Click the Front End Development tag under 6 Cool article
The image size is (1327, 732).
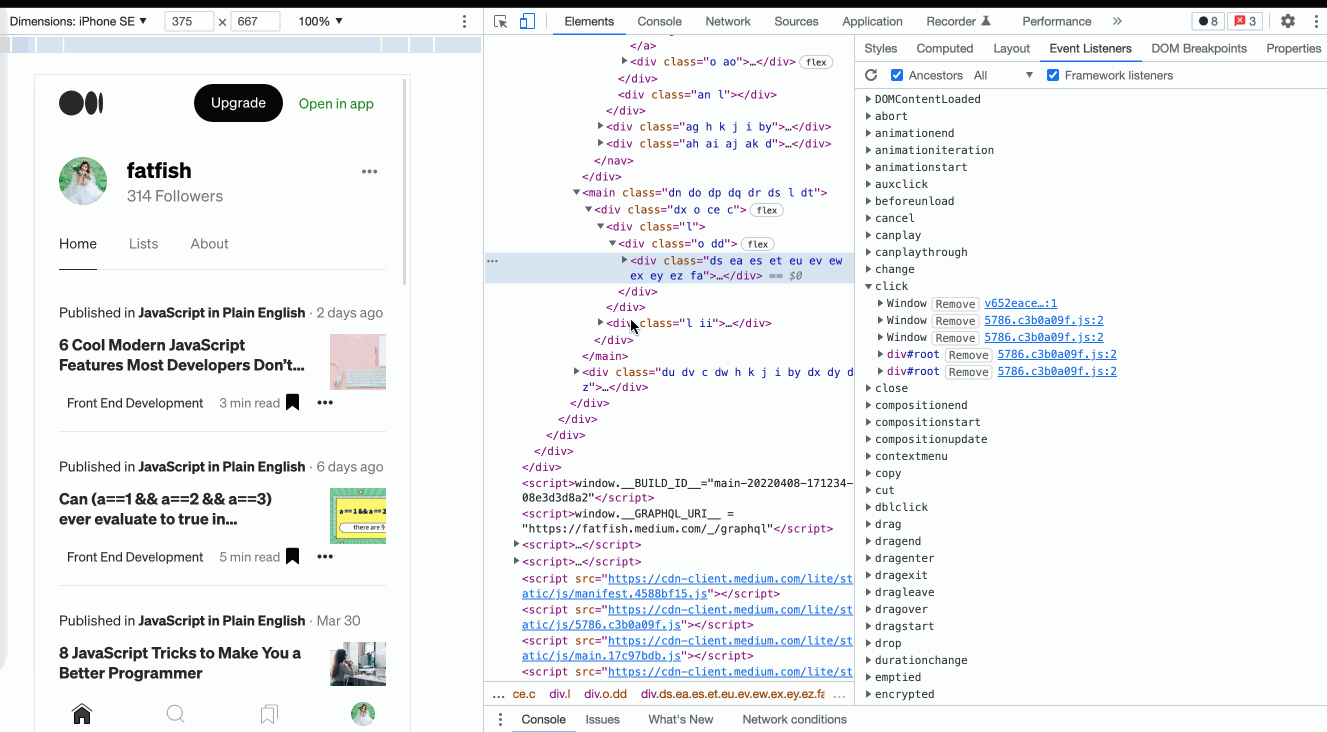(135, 403)
